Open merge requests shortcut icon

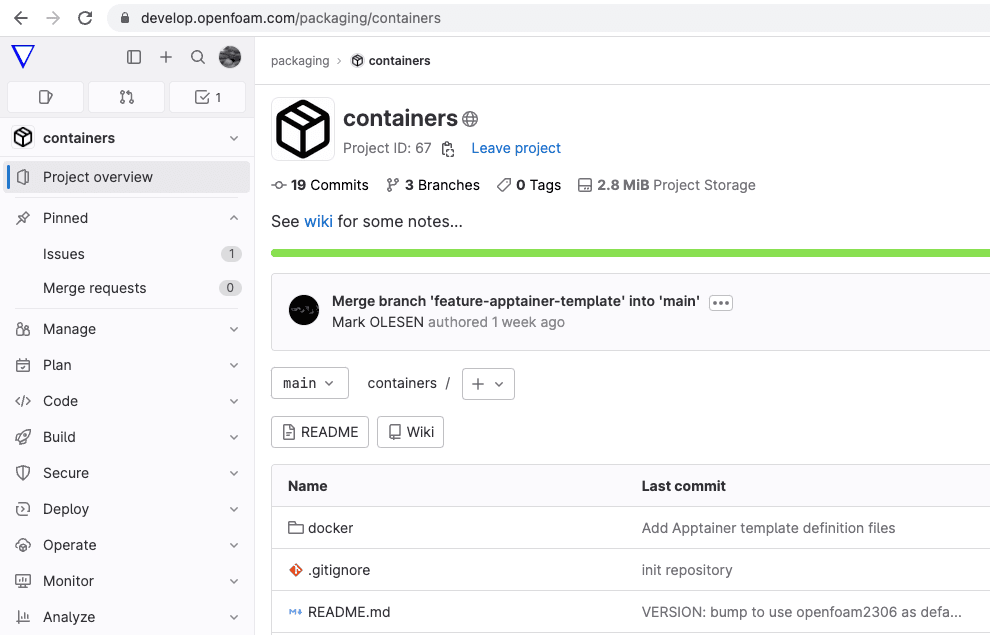(126, 97)
